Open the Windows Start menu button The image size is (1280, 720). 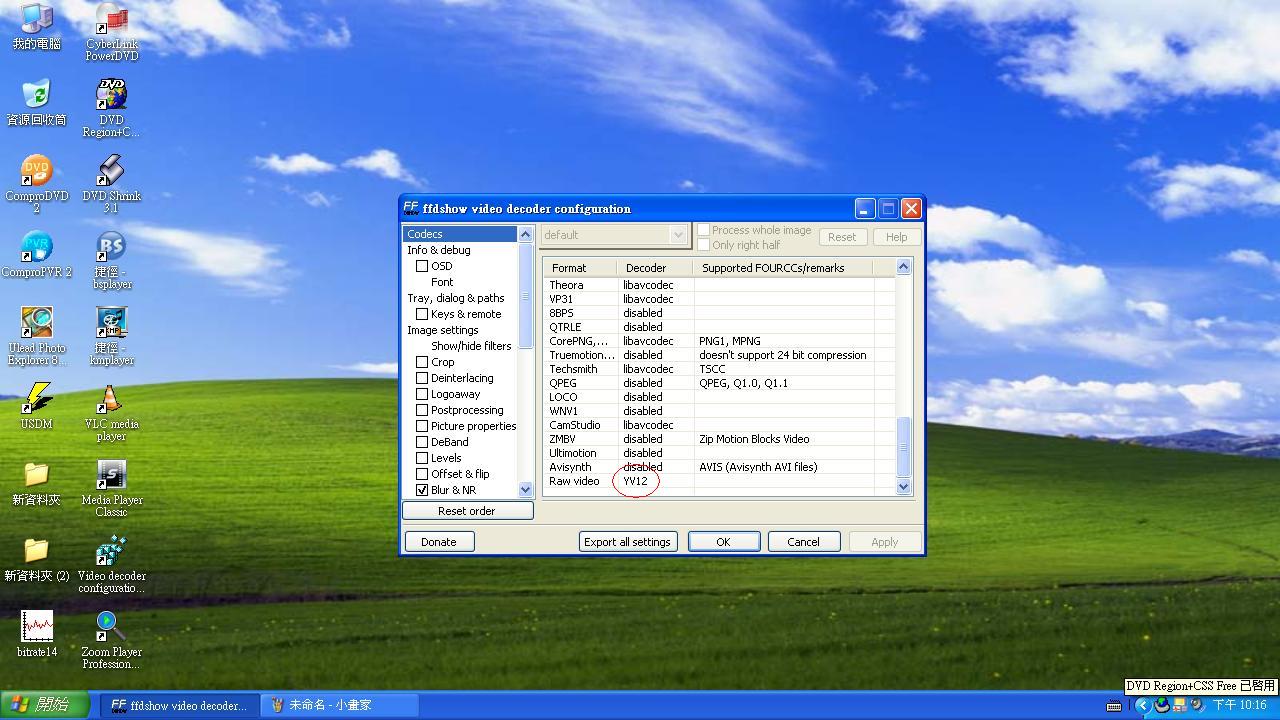tap(40, 705)
